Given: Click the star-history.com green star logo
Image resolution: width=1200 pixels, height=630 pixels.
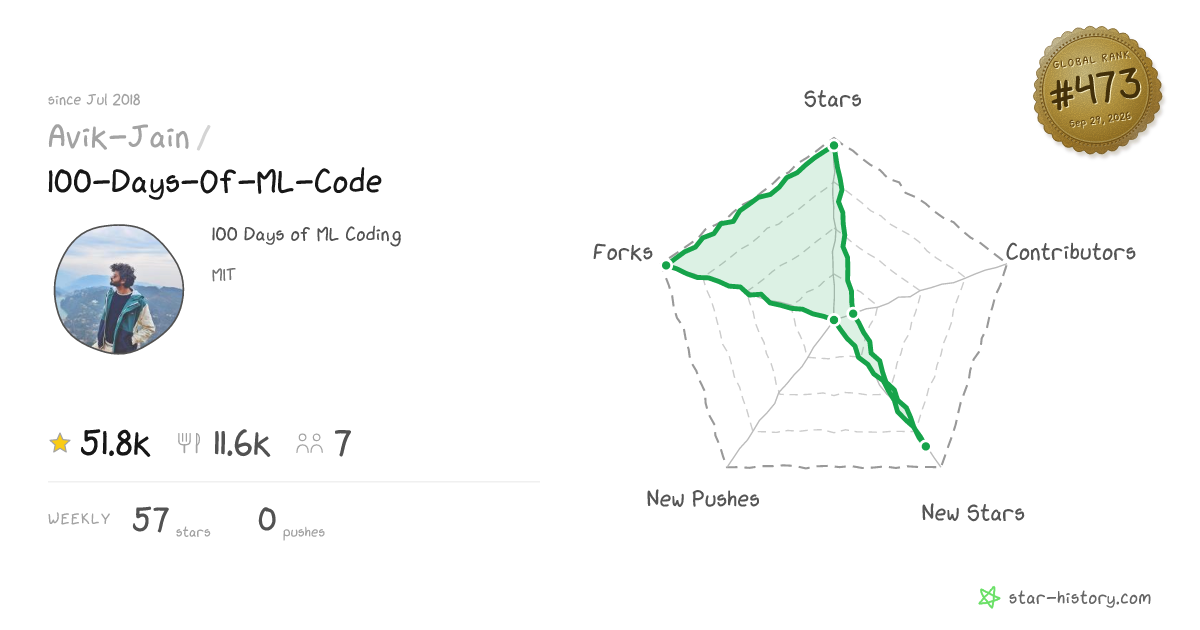Looking at the screenshot, I should (989, 598).
